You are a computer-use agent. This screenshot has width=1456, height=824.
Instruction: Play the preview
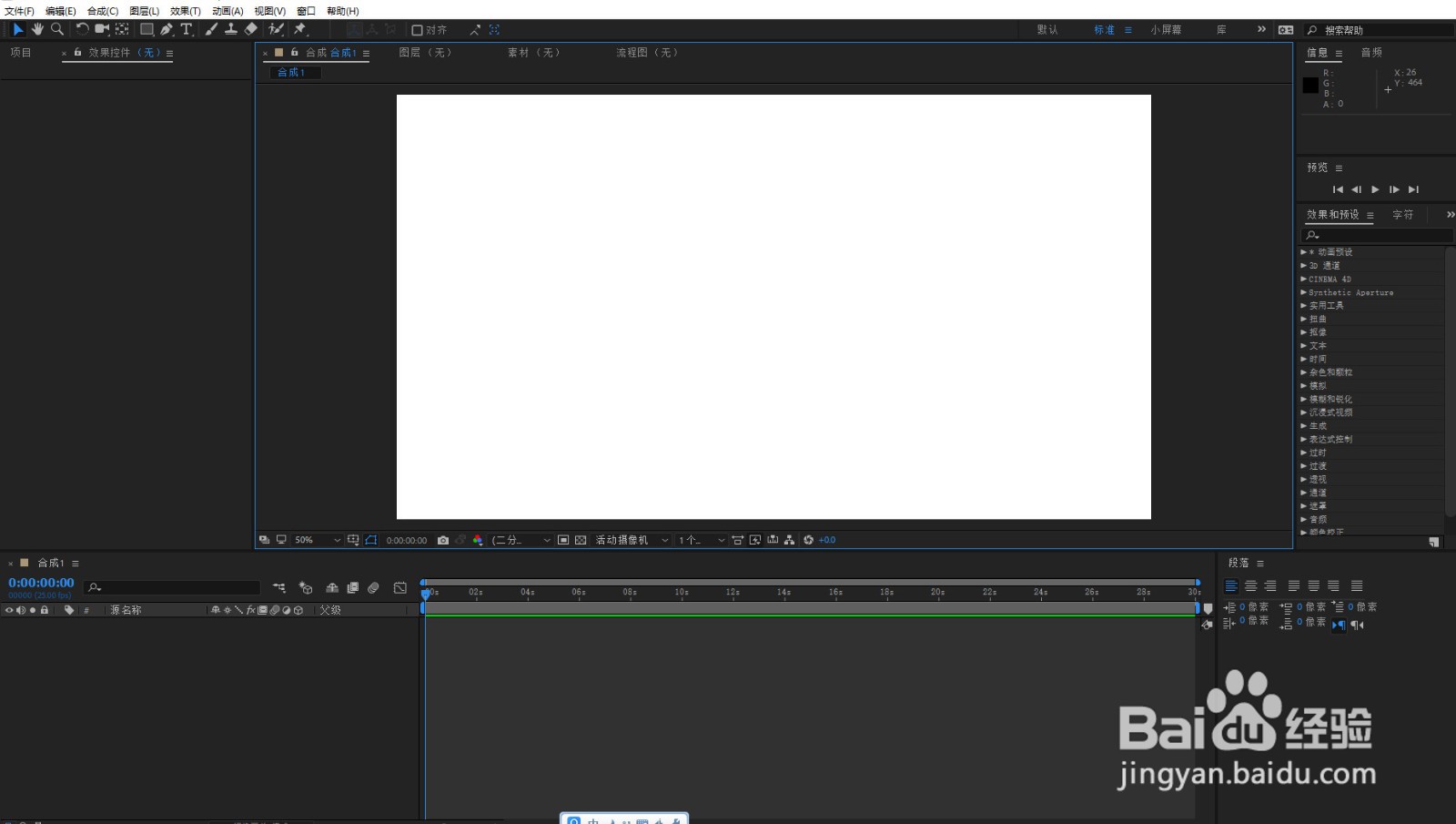coord(1375,189)
